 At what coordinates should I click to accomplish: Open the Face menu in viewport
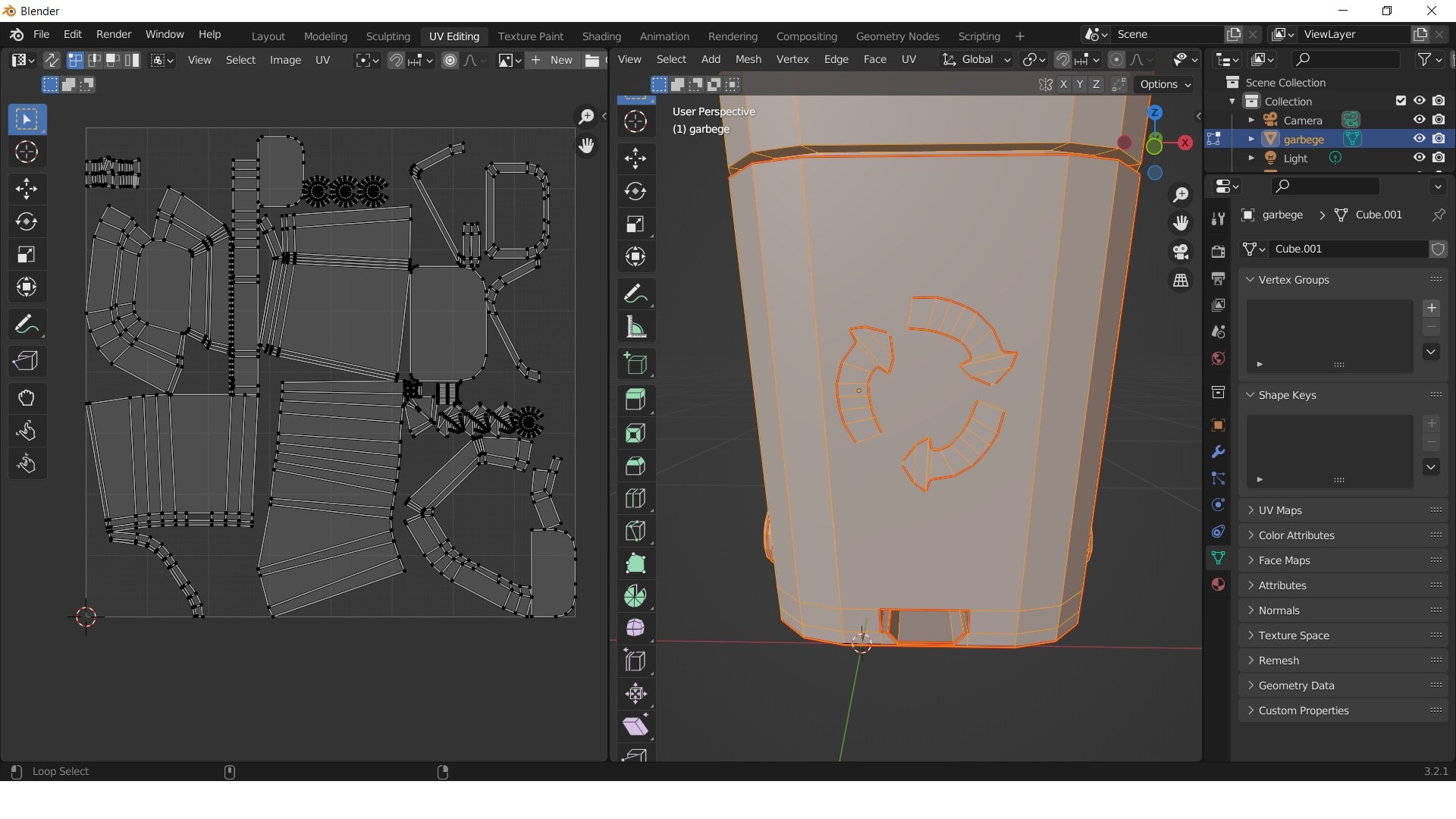pyautogui.click(x=874, y=59)
